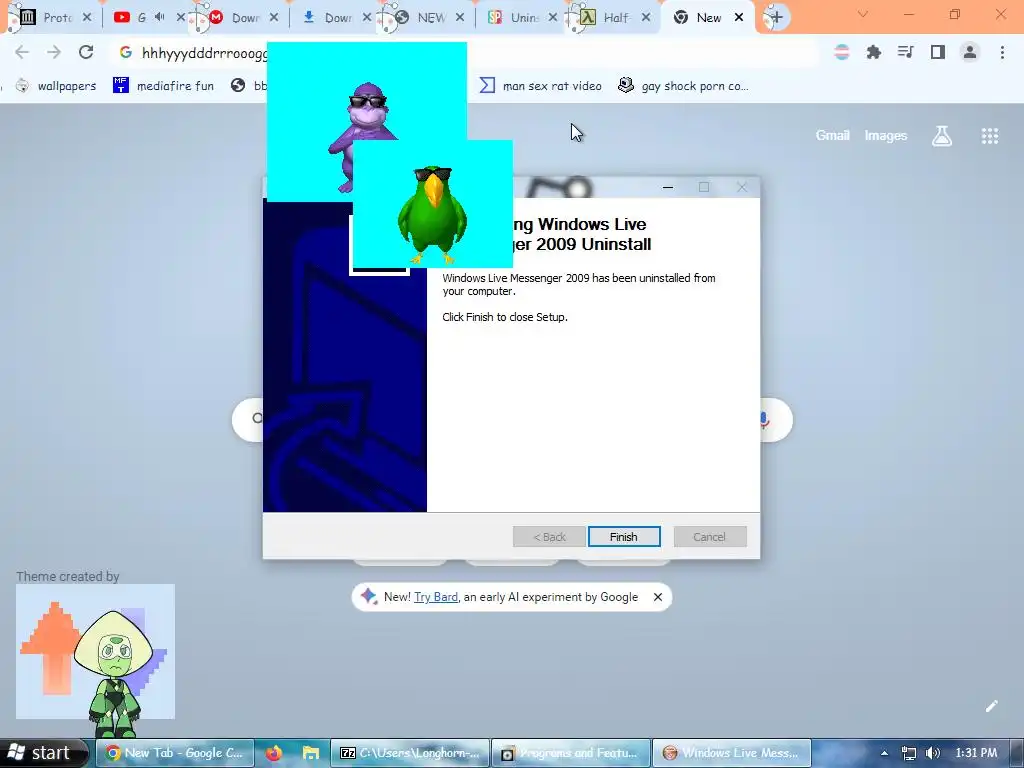Viewport: 1024px width, 768px height.
Task: Open Chrome's three-dot menu
Action: pos(1002,52)
